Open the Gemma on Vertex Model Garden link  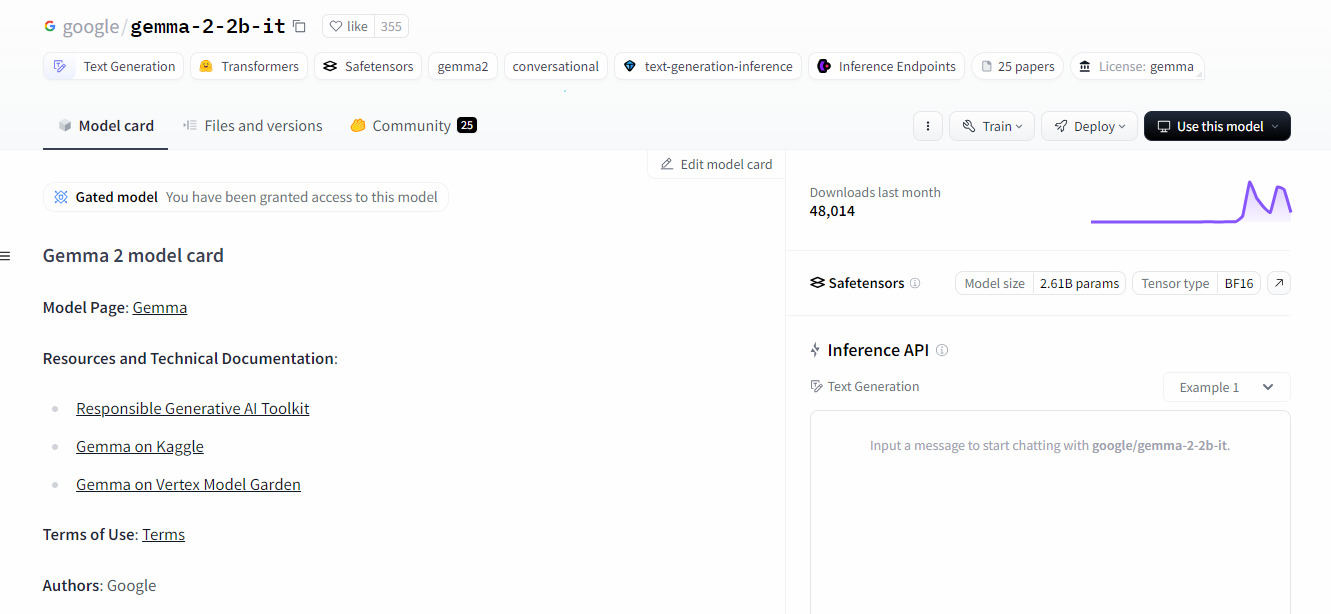[x=188, y=484]
